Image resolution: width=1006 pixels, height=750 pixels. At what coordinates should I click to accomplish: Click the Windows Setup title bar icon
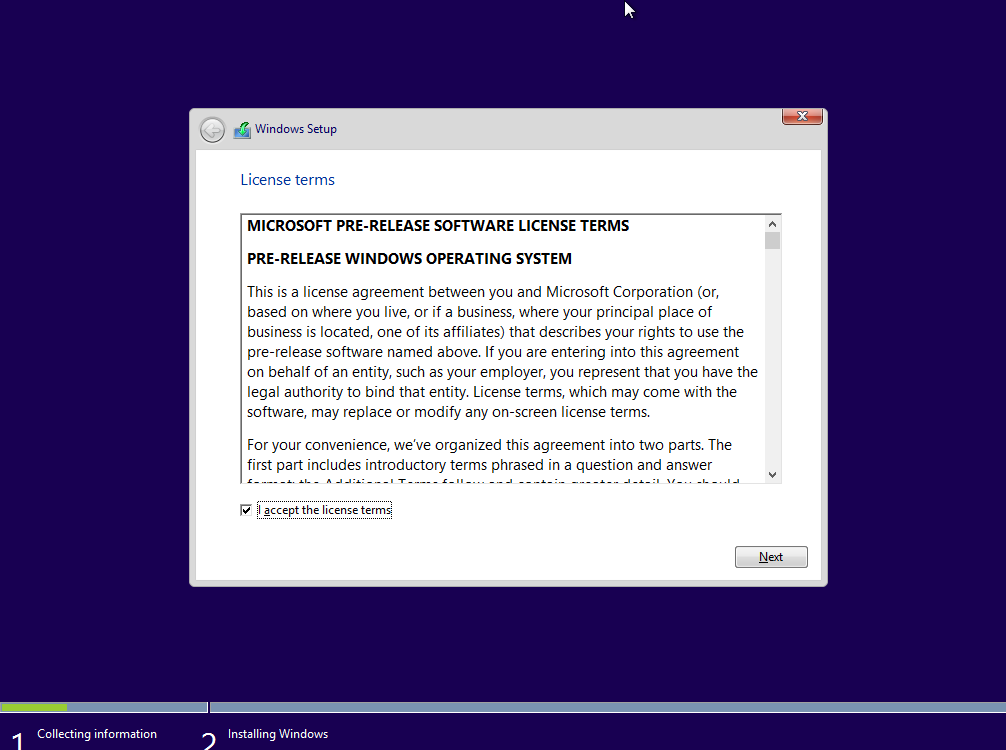click(242, 130)
